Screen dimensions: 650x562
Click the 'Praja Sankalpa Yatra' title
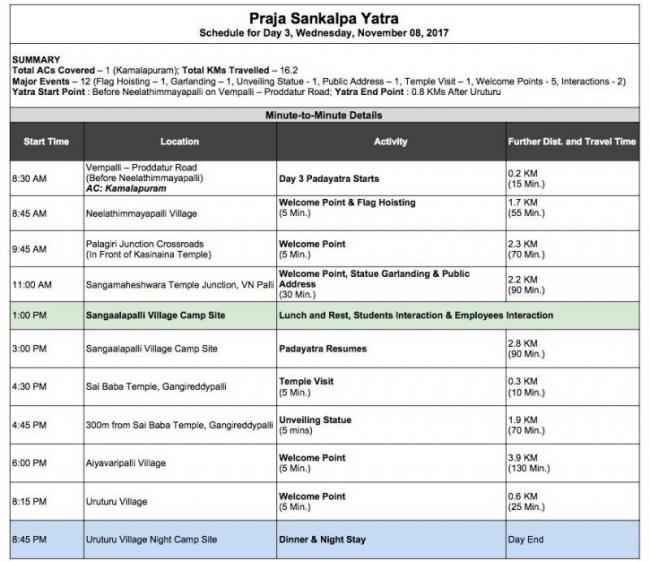(324, 19)
